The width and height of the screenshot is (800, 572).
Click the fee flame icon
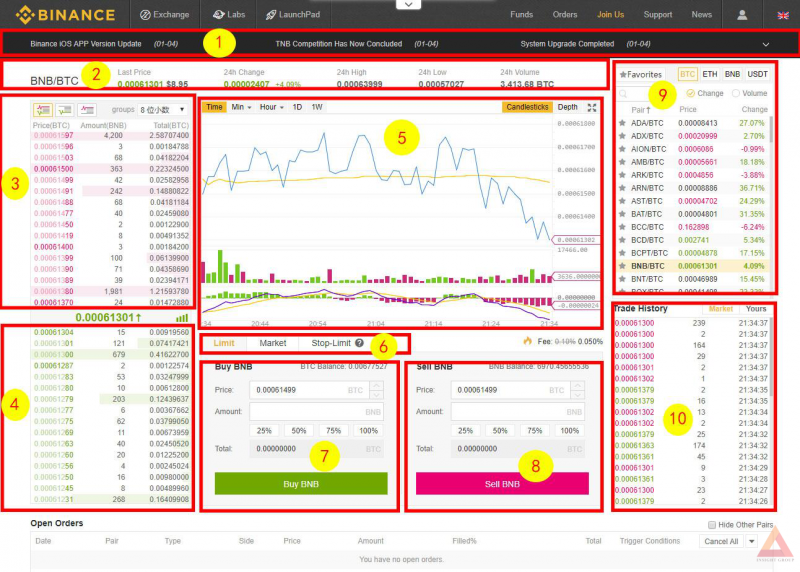528,341
